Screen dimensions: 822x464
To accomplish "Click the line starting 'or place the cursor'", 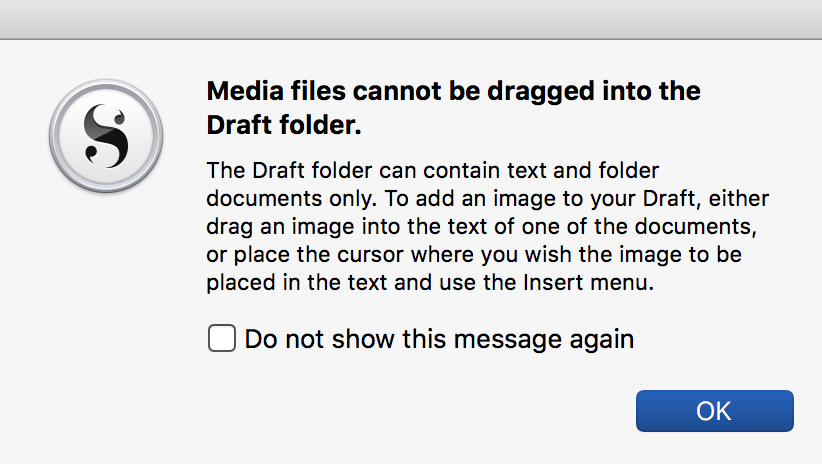I will 474,255.
